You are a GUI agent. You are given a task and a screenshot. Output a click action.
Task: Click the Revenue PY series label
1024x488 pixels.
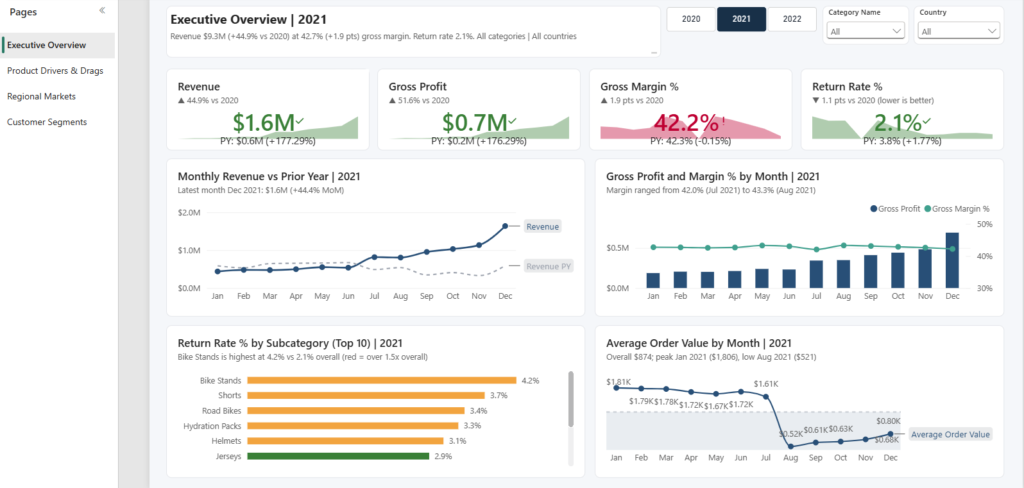pos(549,265)
